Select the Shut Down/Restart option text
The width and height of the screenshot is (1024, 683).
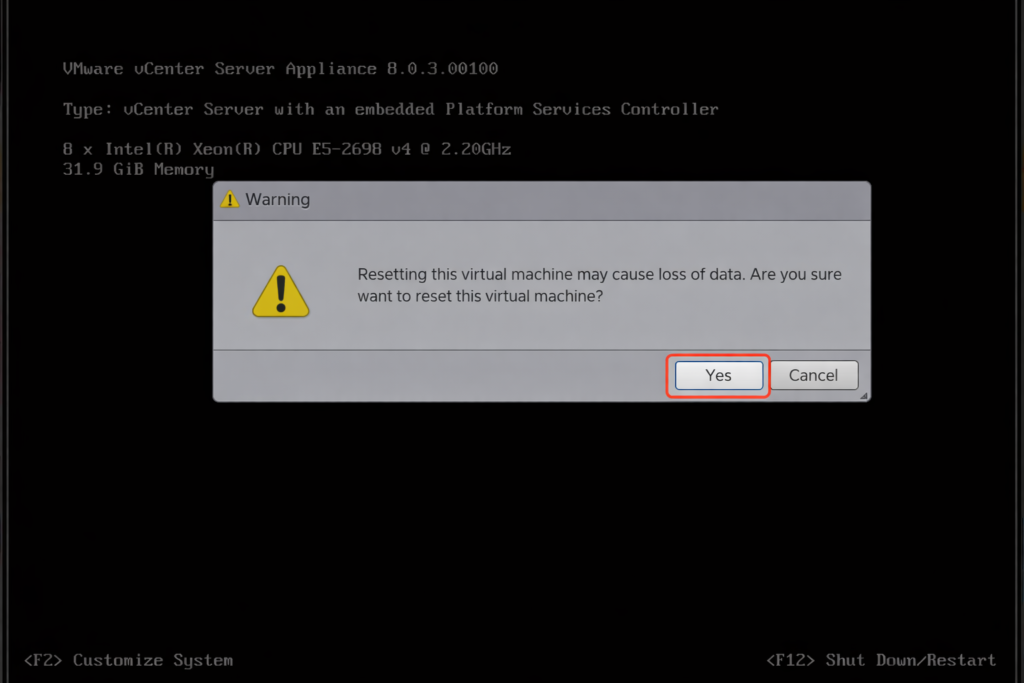pos(911,660)
